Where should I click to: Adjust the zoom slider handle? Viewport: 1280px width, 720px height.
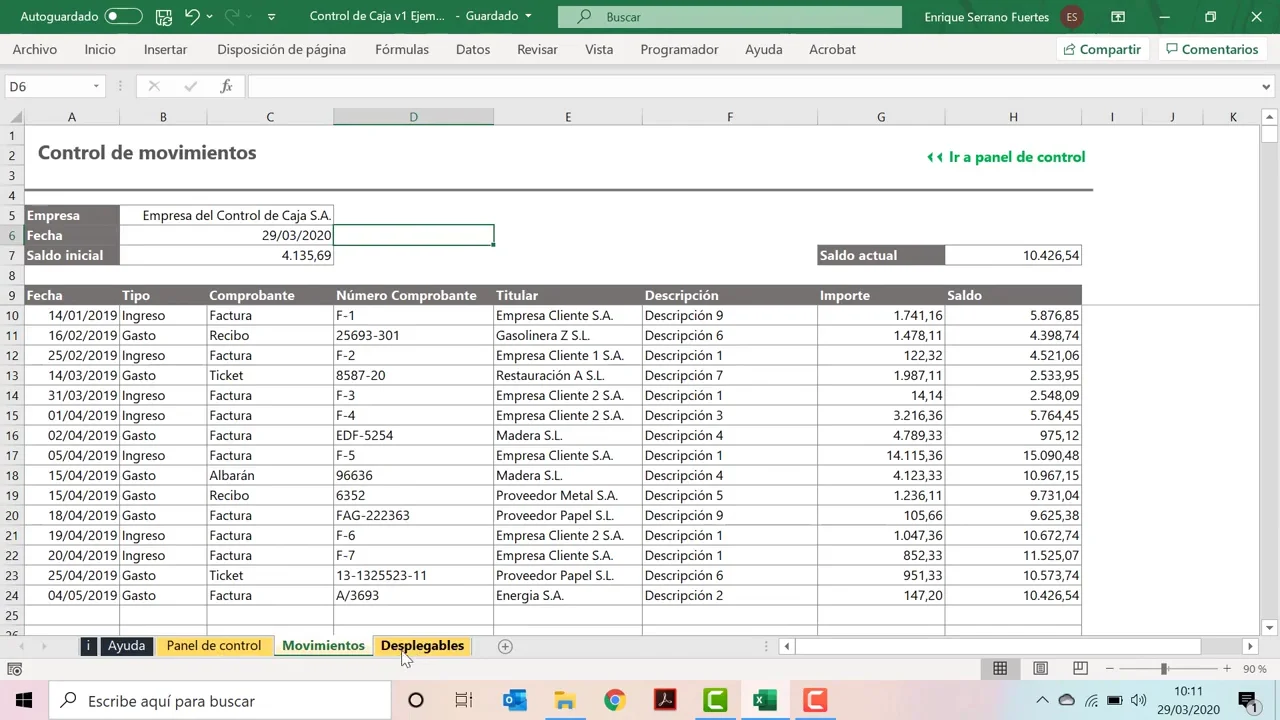1163,668
